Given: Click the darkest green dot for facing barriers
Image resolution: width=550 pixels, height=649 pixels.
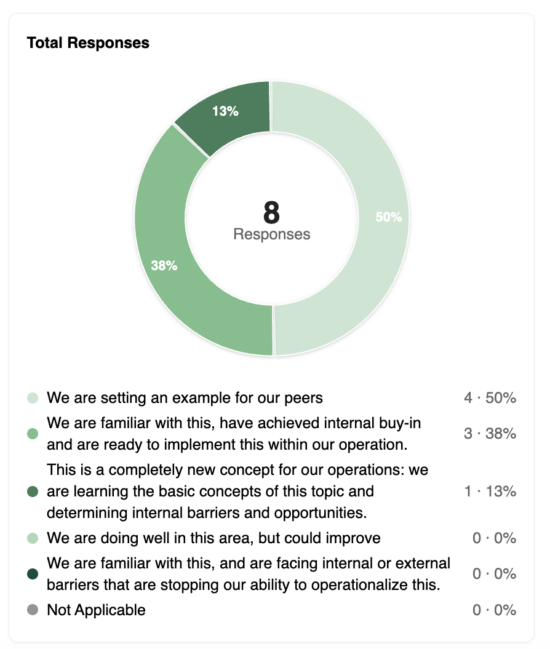Looking at the screenshot, I should pos(33,574).
